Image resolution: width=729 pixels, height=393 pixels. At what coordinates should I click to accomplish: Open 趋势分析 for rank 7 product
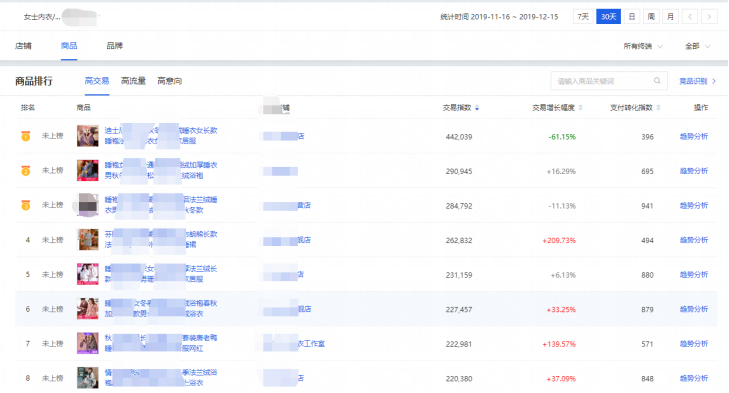694,344
